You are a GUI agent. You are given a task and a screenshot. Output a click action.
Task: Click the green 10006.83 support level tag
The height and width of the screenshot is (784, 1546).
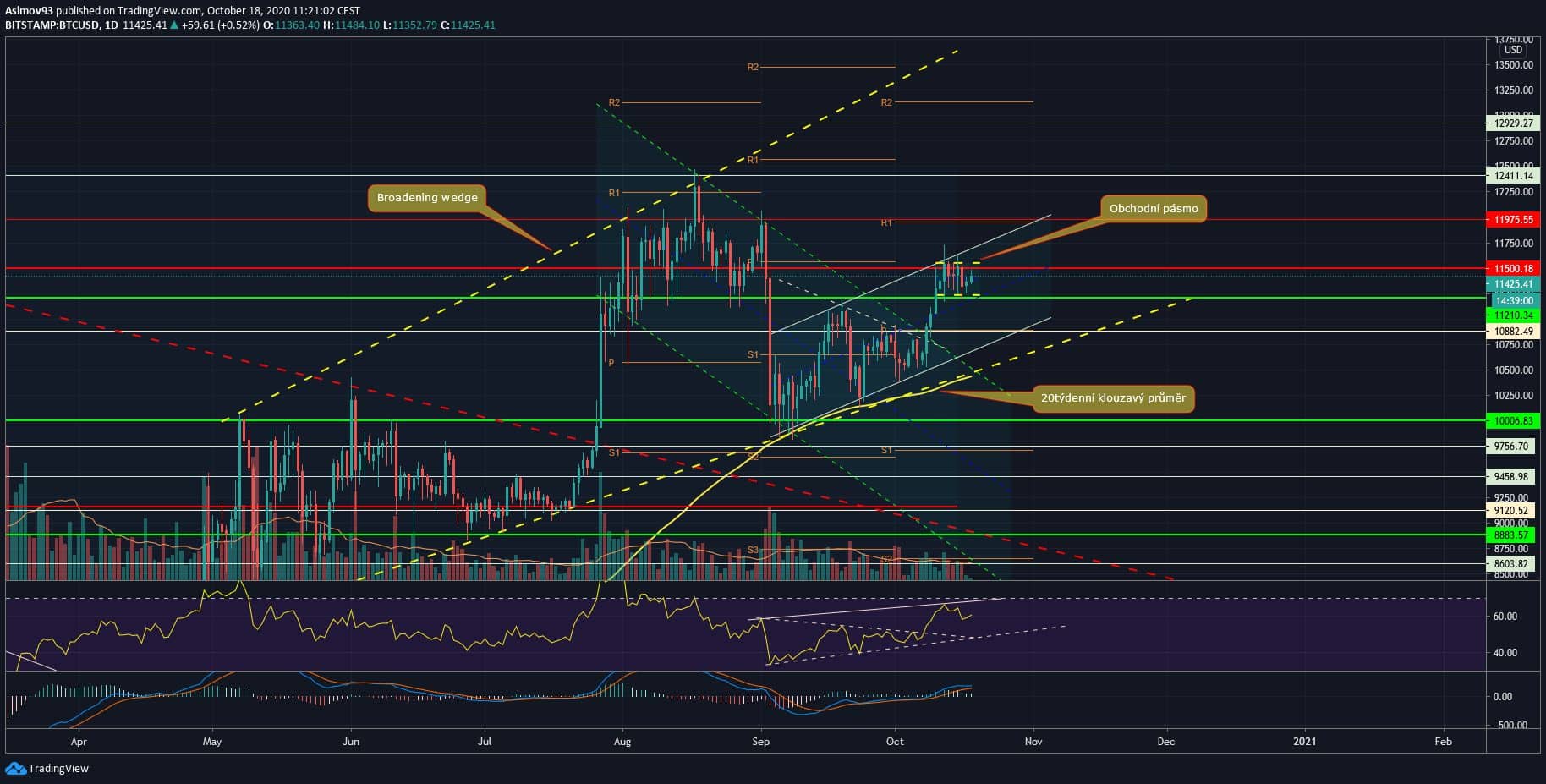[1513, 421]
